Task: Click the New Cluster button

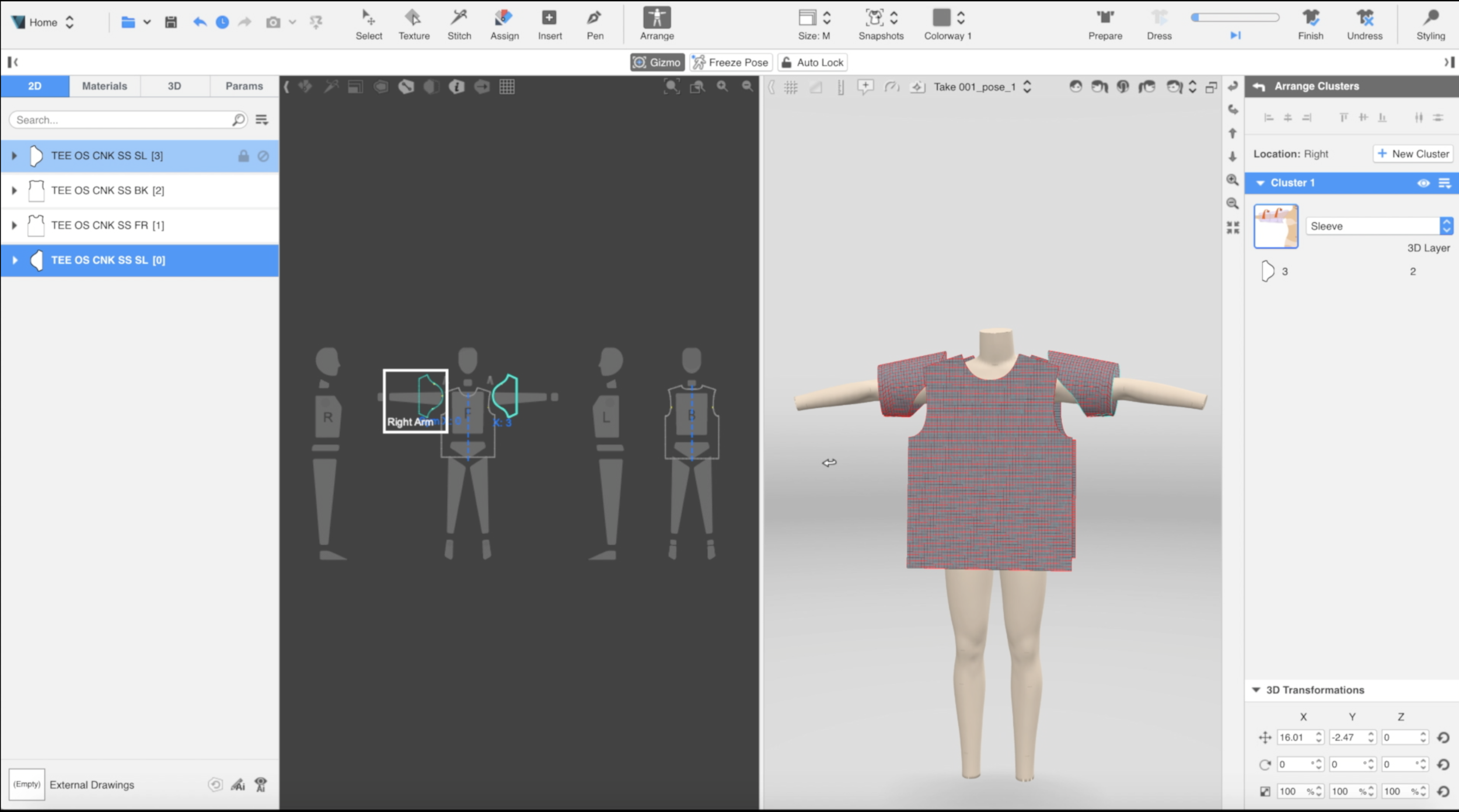Action: click(x=1412, y=154)
